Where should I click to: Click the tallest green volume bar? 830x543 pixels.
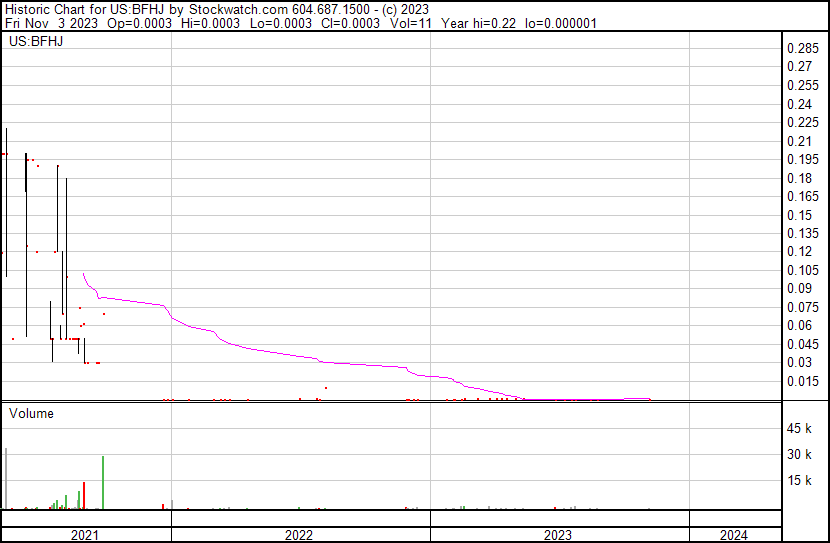coord(103,483)
